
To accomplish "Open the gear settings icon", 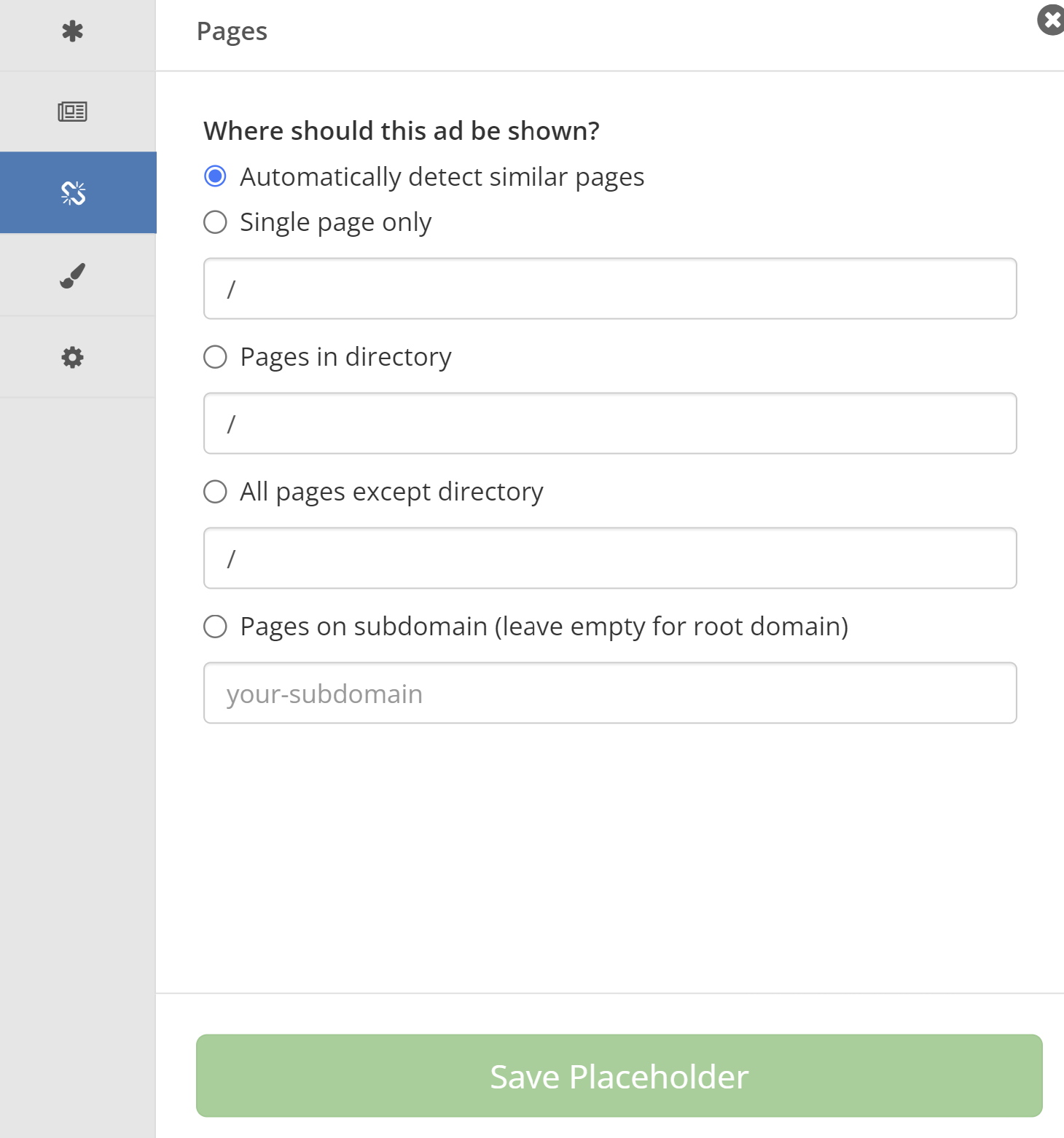I will (72, 357).
